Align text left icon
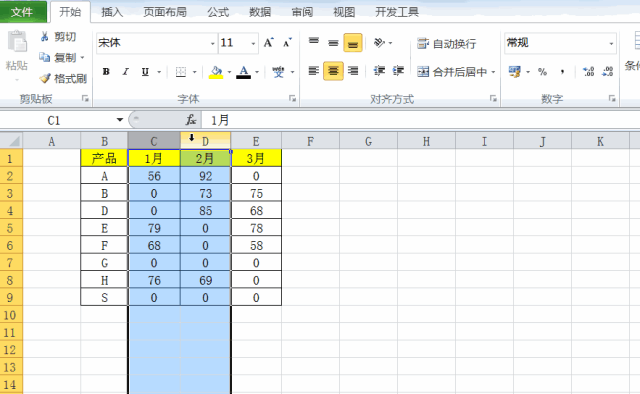 click(x=313, y=71)
